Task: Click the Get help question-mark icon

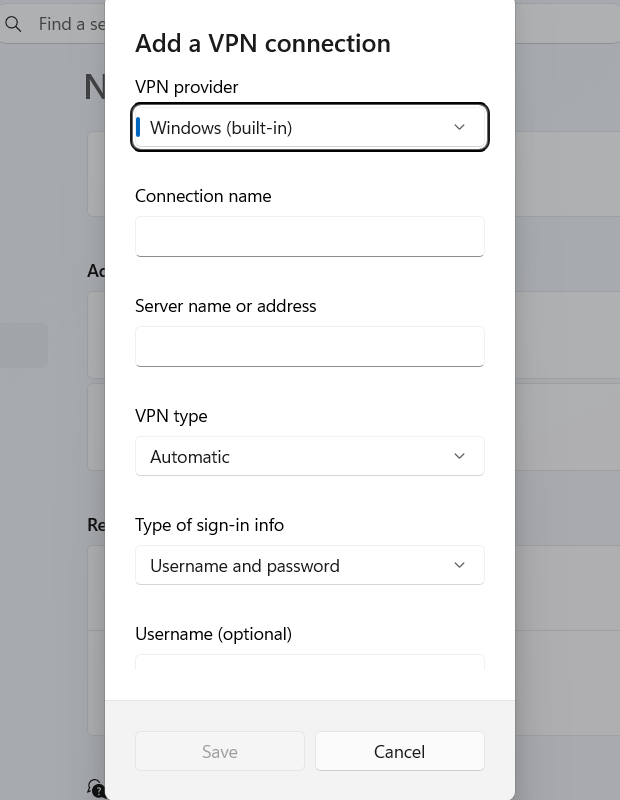Action: (95, 788)
